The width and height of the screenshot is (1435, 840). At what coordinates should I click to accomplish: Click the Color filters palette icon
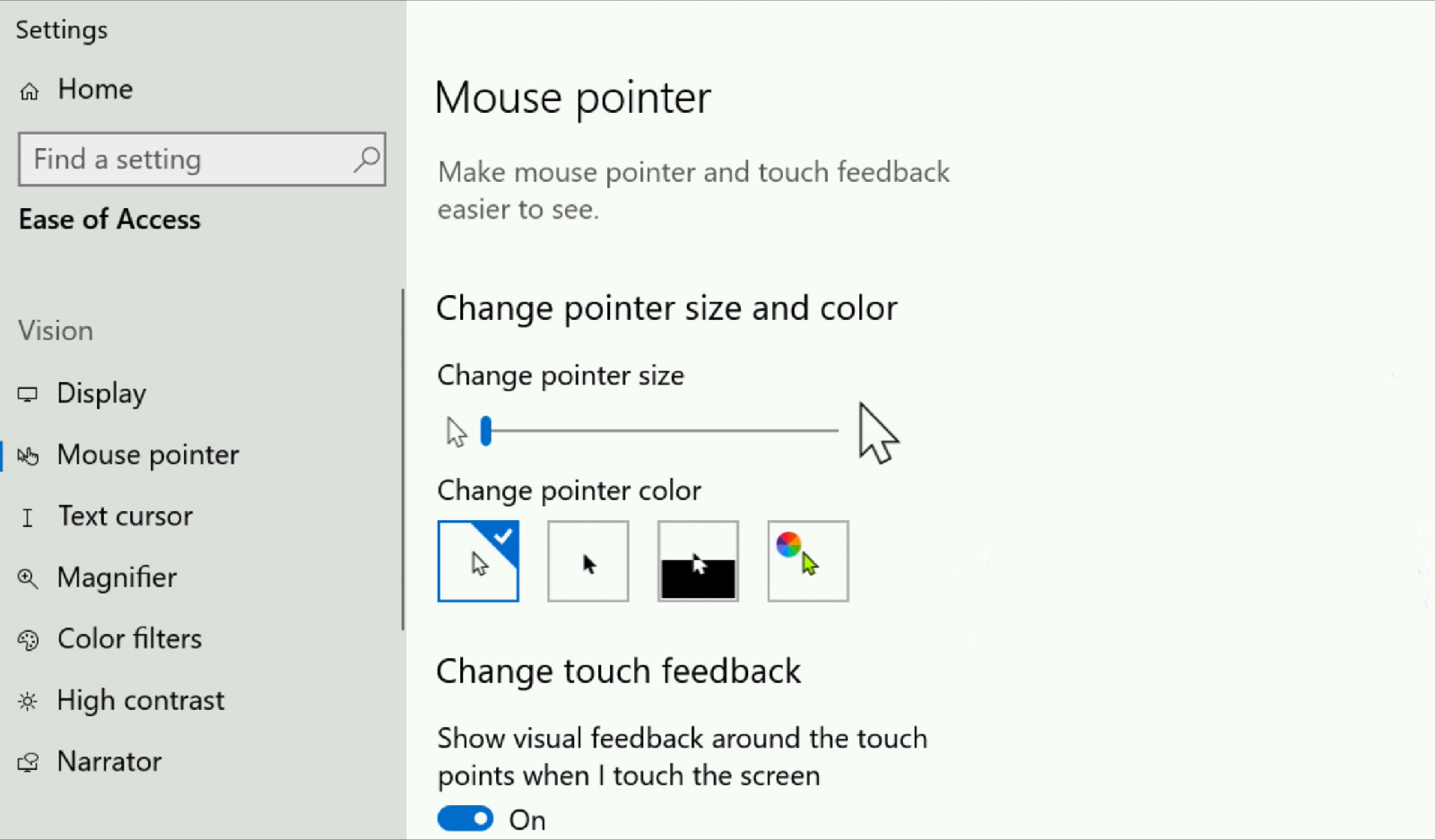click(28, 639)
